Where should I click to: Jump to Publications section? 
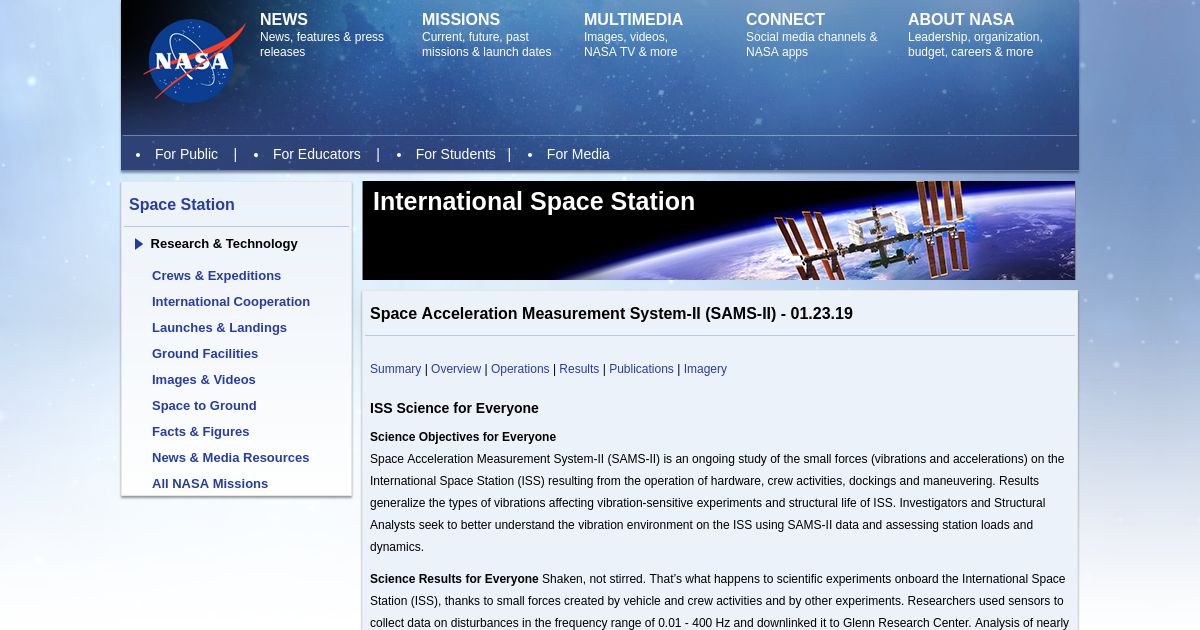[x=641, y=369]
